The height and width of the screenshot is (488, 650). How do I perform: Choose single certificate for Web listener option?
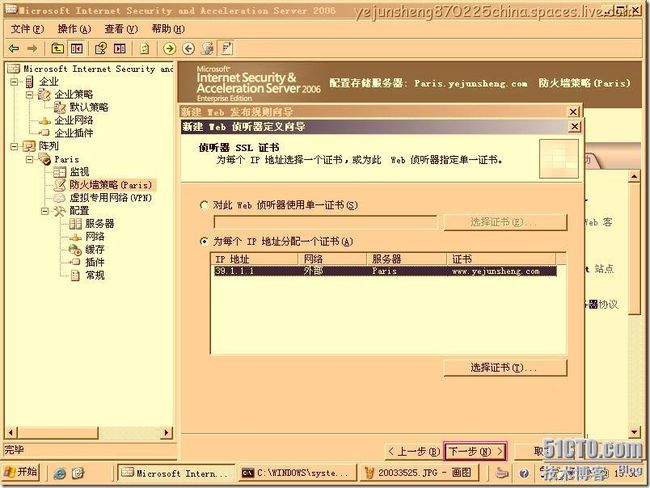(x=204, y=205)
